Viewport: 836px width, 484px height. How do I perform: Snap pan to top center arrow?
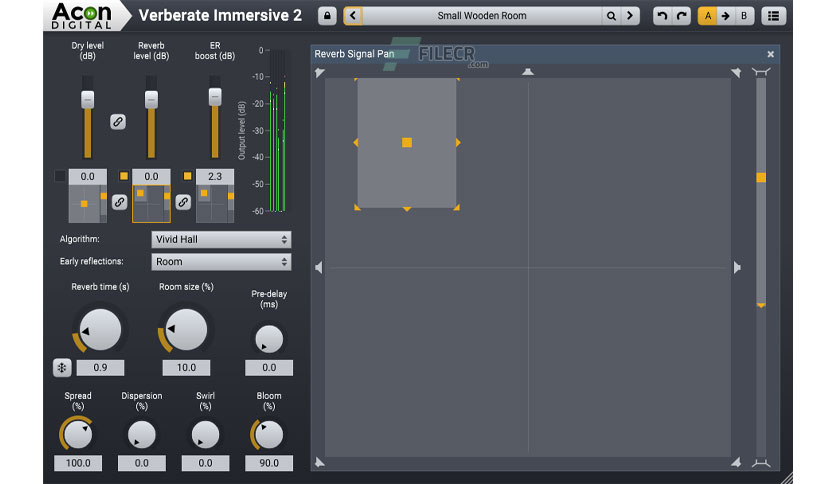click(528, 71)
